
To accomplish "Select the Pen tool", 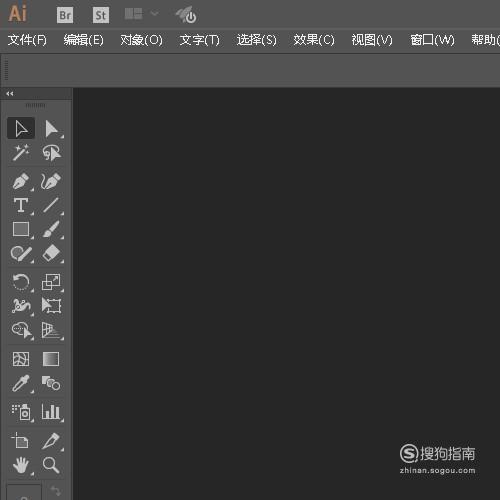I will (21, 181).
